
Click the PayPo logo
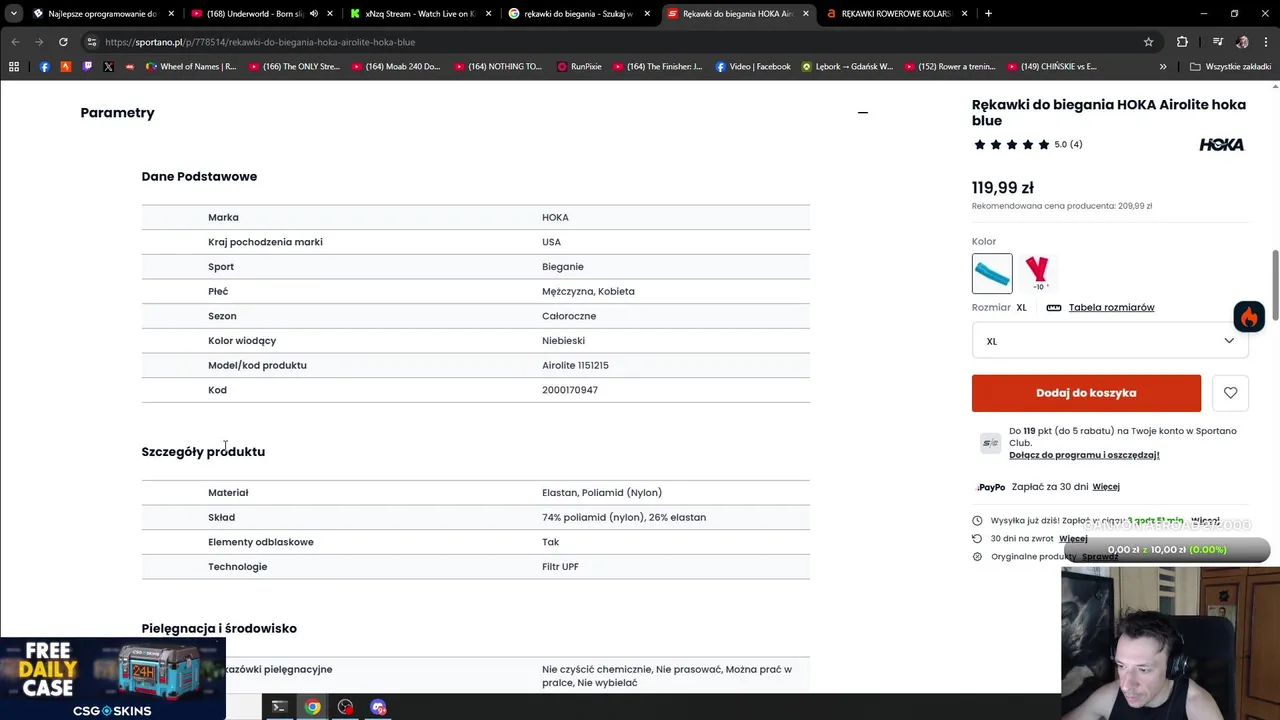coord(991,487)
